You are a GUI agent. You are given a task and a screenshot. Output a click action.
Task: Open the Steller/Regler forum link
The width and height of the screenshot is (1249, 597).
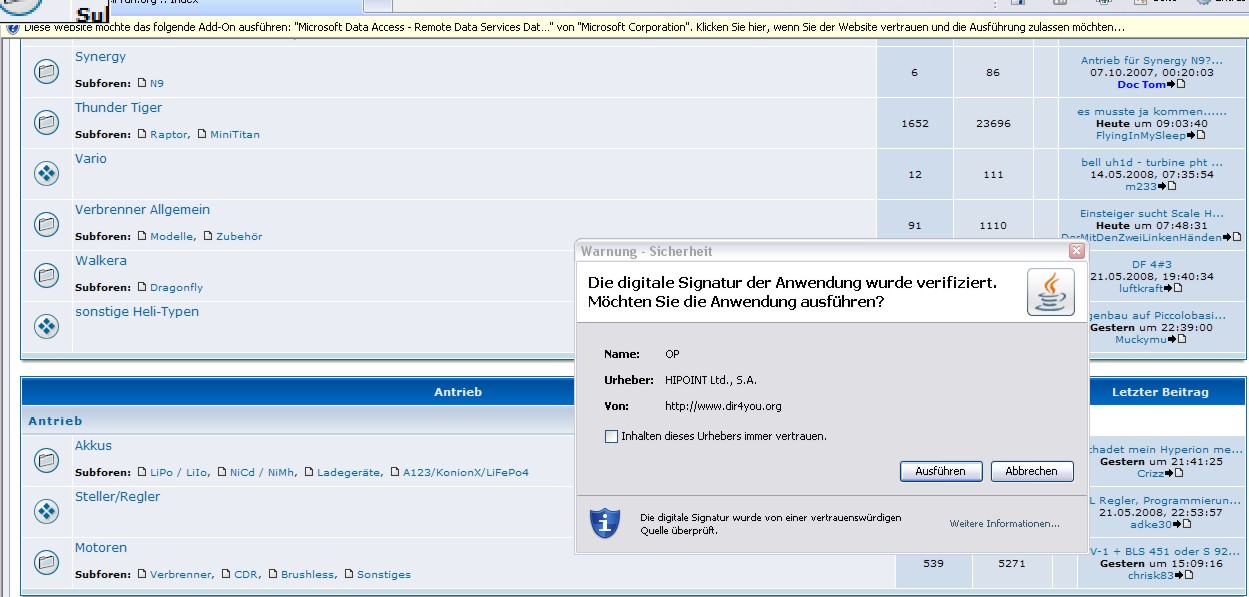click(117, 497)
